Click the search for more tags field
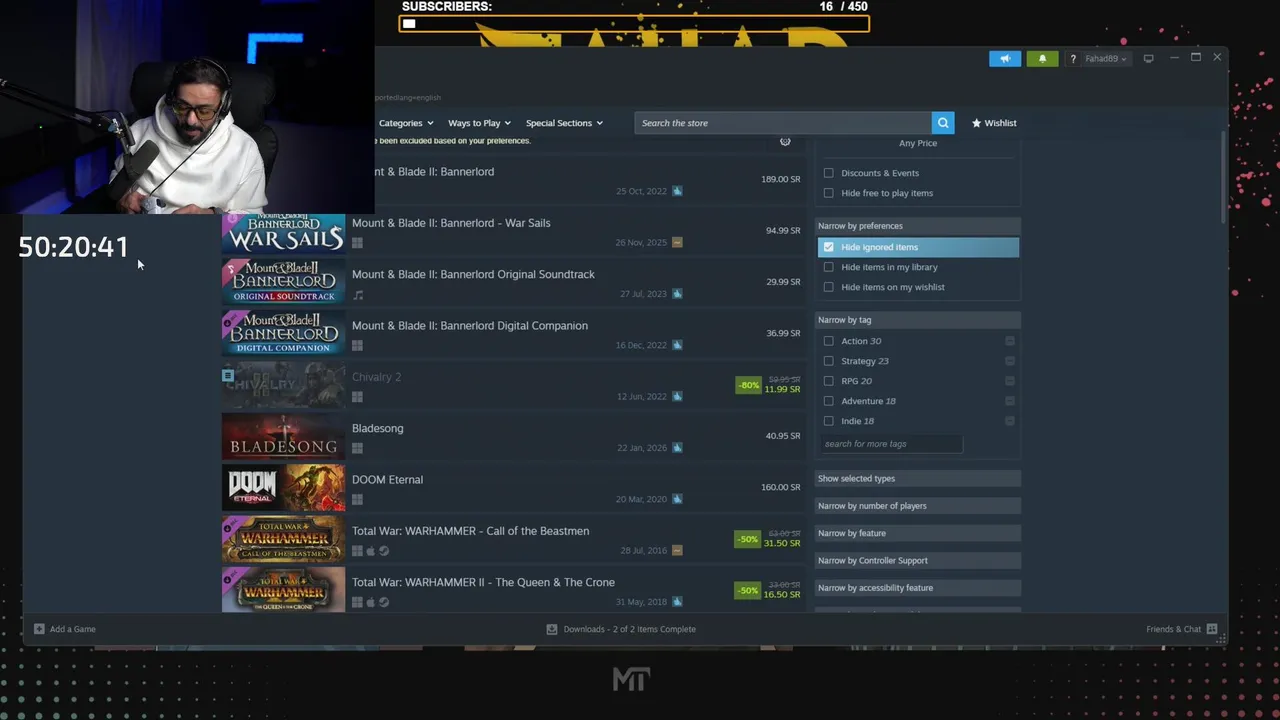1280x720 pixels. pos(891,444)
